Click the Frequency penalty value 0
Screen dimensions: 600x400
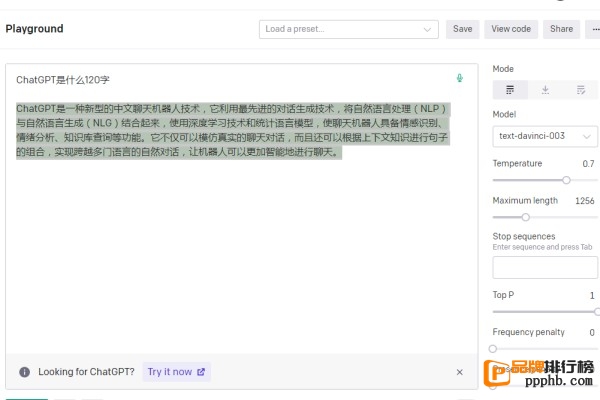pyautogui.click(x=592, y=333)
